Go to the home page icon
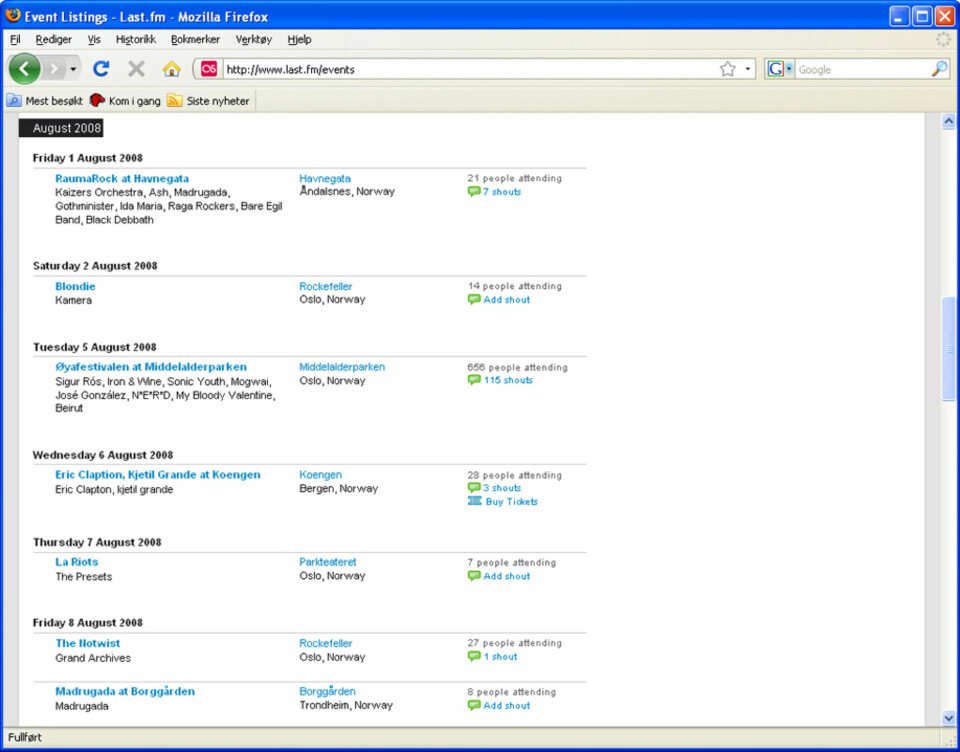The image size is (960, 752). (171, 69)
